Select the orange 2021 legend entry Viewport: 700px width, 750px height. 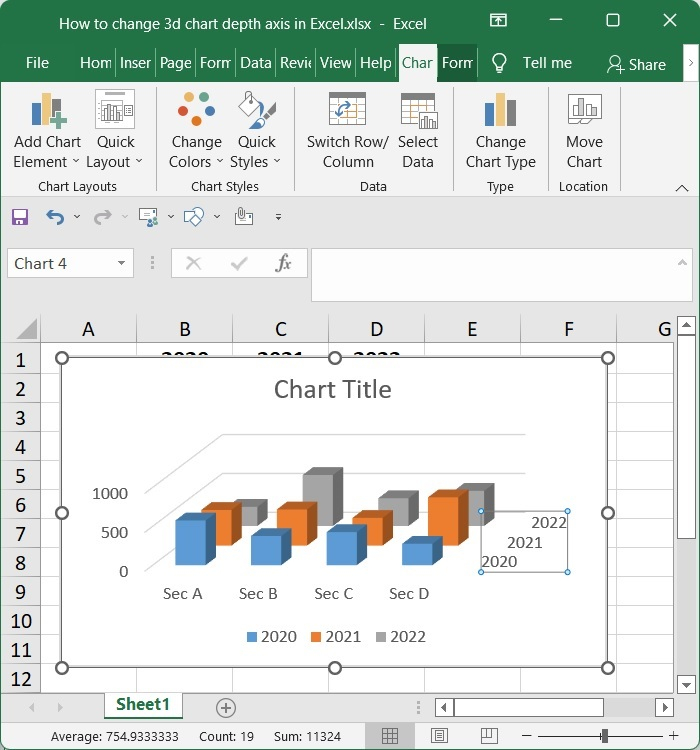coord(336,637)
